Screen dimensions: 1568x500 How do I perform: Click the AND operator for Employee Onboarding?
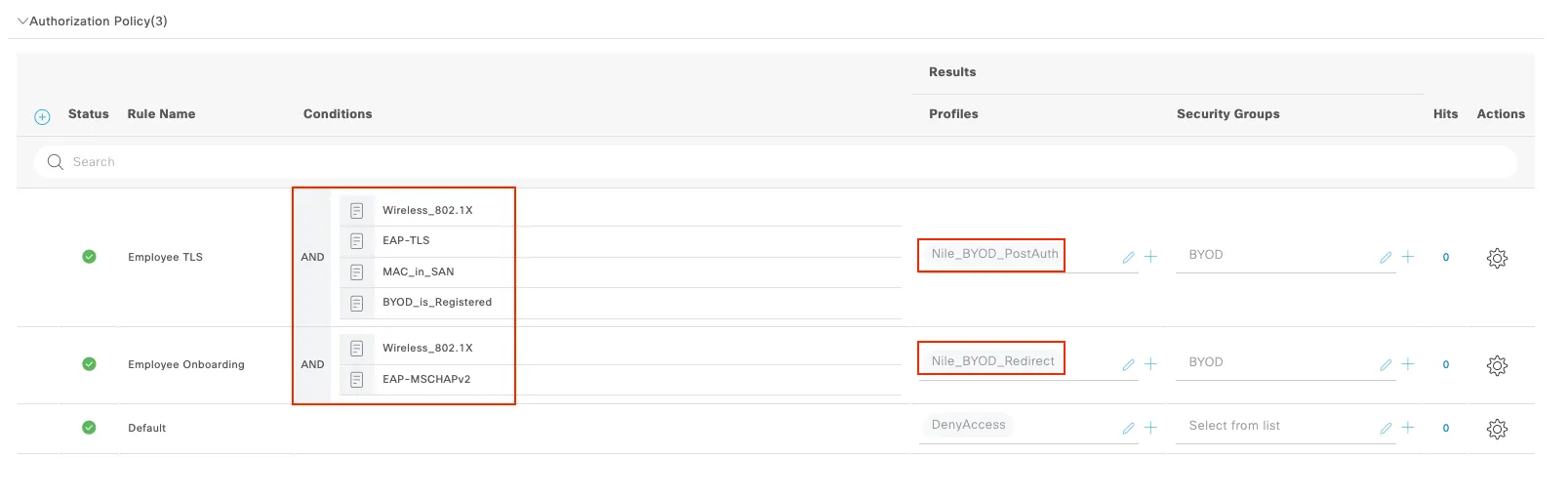[312, 365]
